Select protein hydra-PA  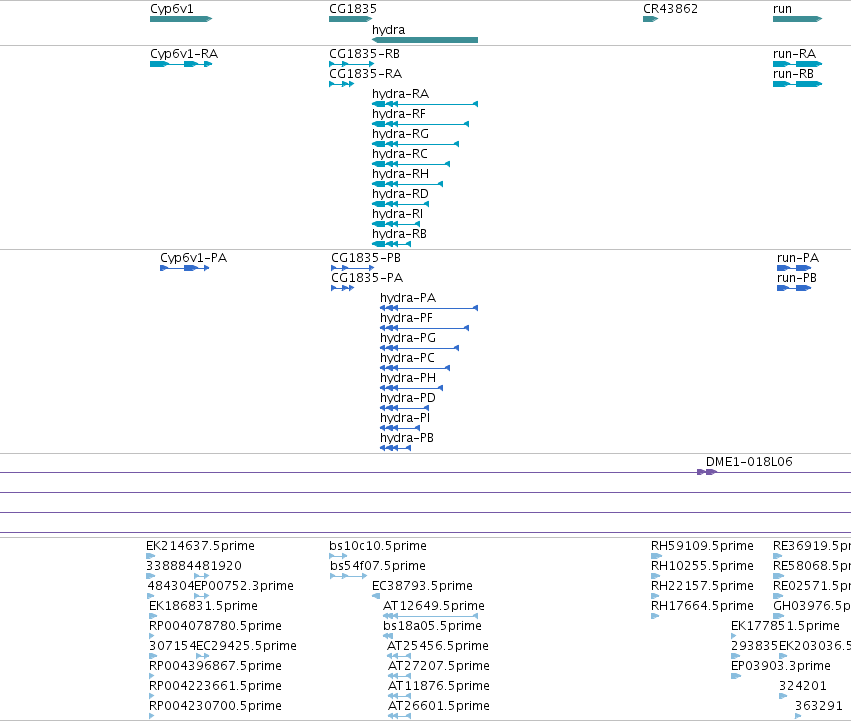point(429,308)
